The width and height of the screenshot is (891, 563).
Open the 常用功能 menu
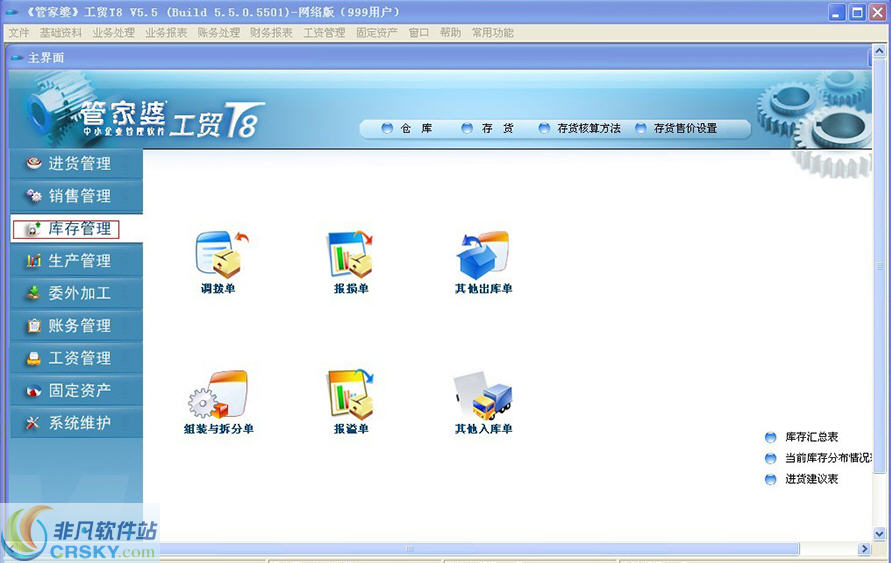(493, 33)
